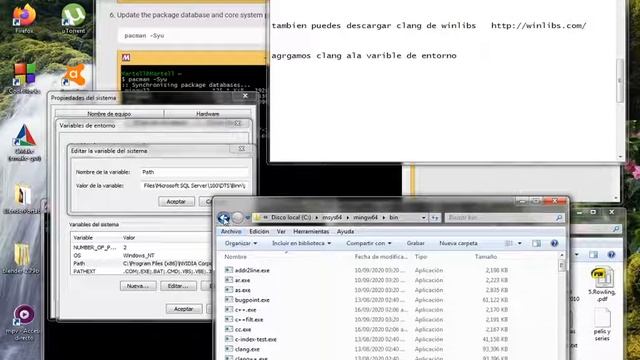Viewport: 640px width, 360px height.
Task: Click the Nueva... system variable button
Action: pyautogui.click(x=138, y=286)
